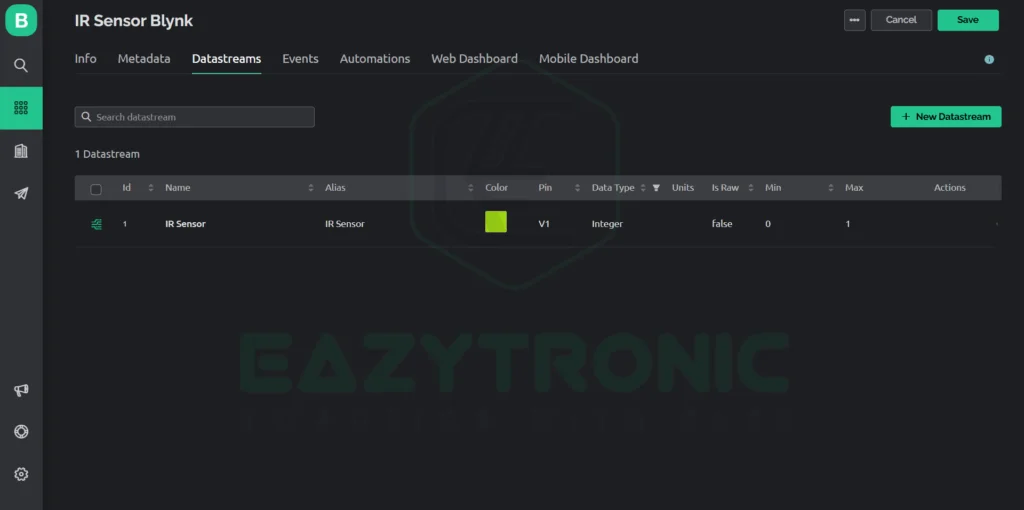Click the paper plane icon in sidebar

(21, 193)
